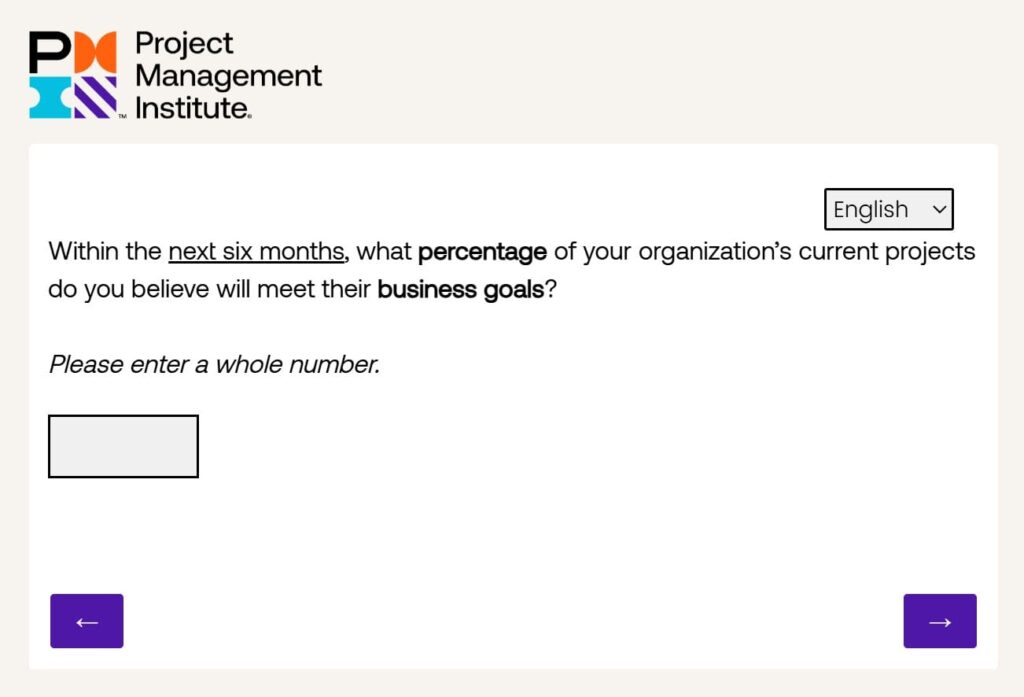Focus the whole number input box

pyautogui.click(x=123, y=446)
